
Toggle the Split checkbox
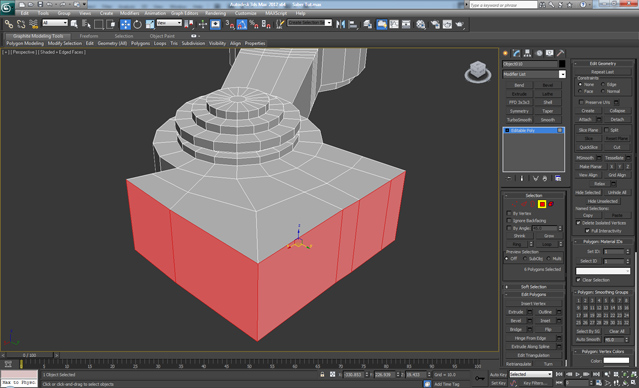(606, 130)
